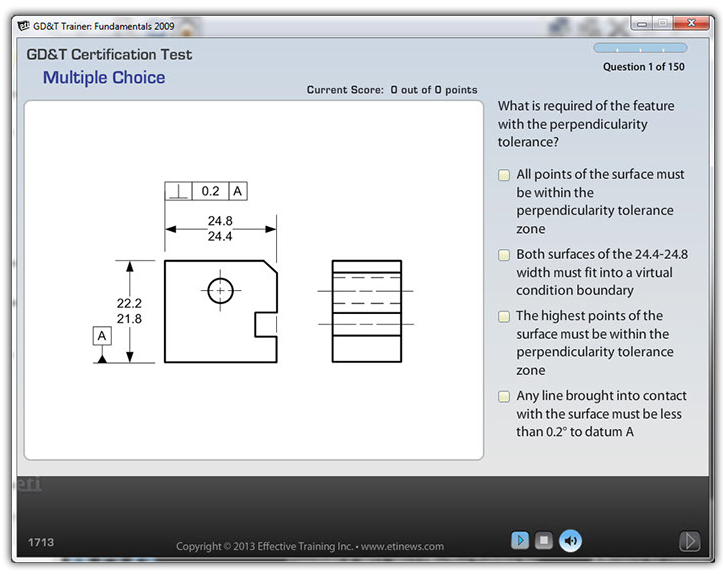This screenshot has height=574, width=723.
Task: Click the perpendicularity 0.2 A feature control frame
Action: pos(207,190)
